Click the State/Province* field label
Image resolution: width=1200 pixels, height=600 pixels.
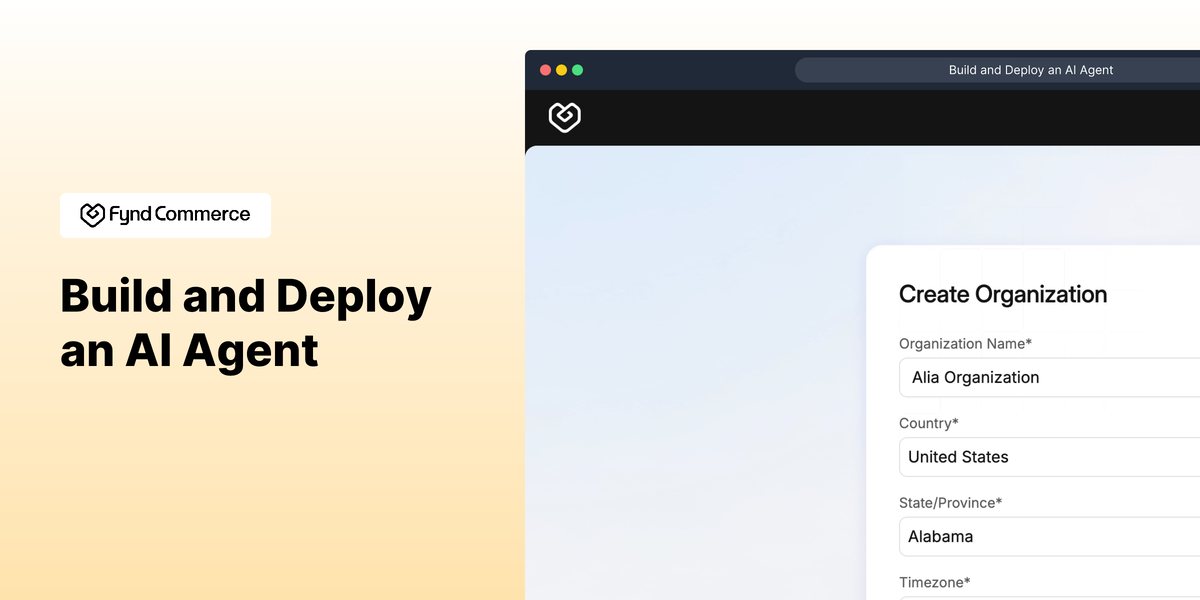pos(950,503)
